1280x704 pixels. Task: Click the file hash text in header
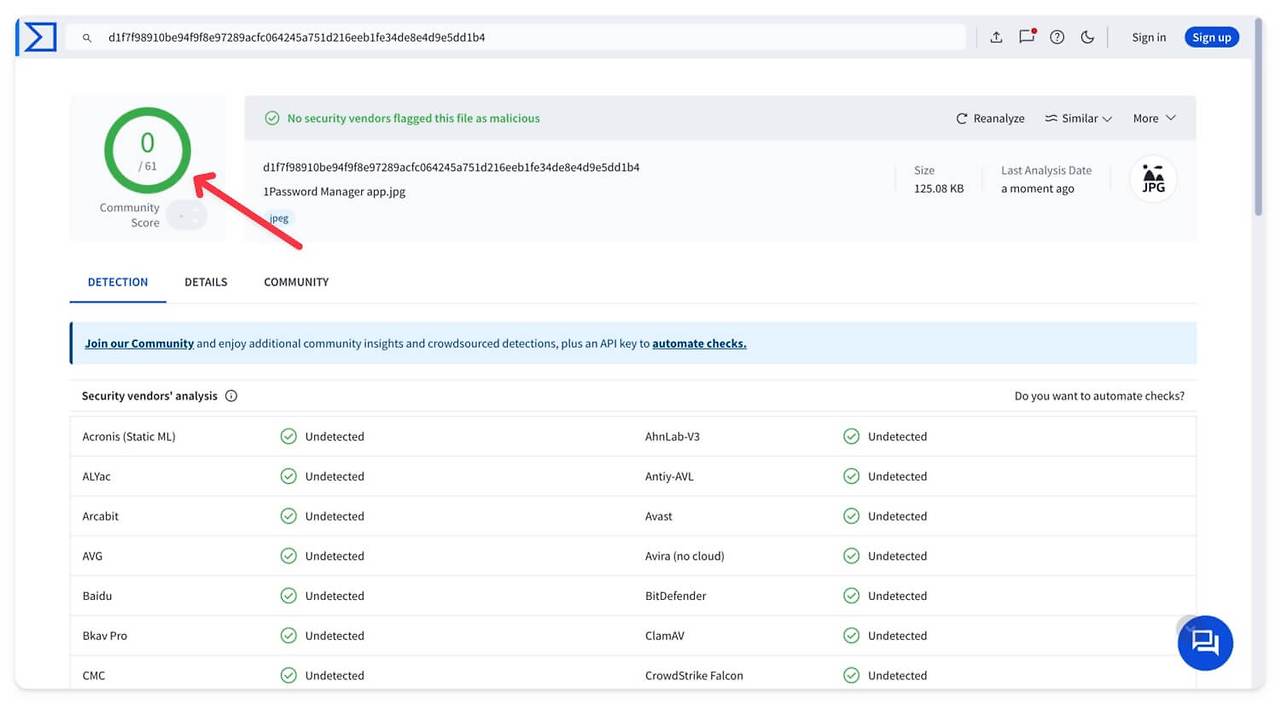(x=451, y=167)
